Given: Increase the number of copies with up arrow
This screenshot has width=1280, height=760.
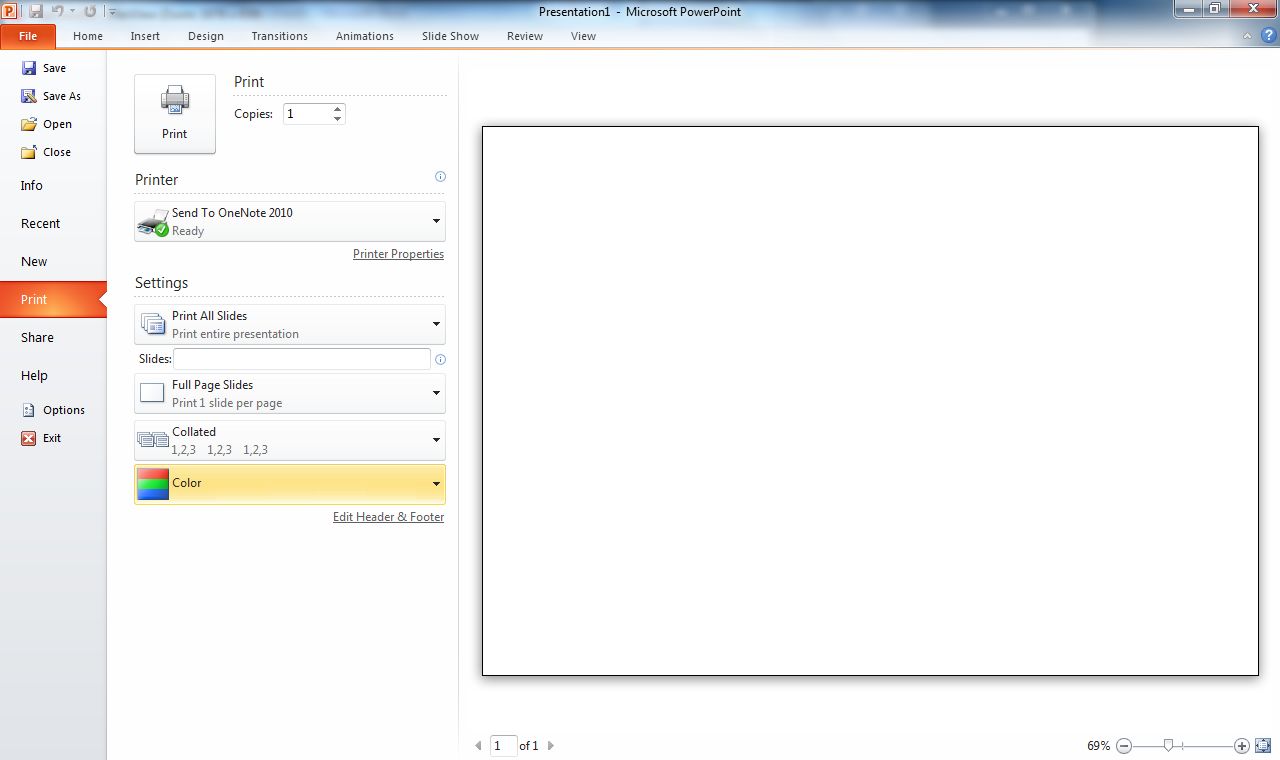Looking at the screenshot, I should [338, 109].
